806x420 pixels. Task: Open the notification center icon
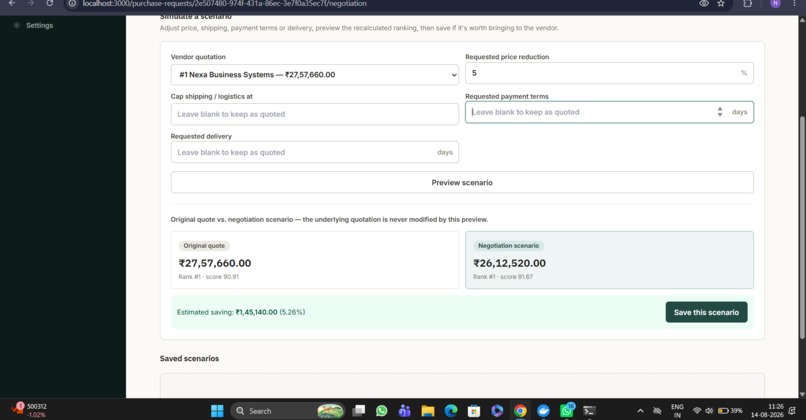coord(792,410)
